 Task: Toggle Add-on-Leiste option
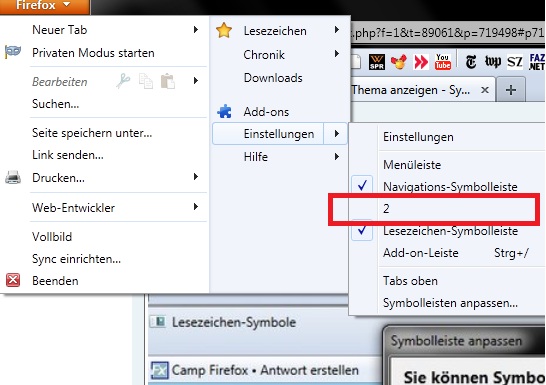[421, 253]
